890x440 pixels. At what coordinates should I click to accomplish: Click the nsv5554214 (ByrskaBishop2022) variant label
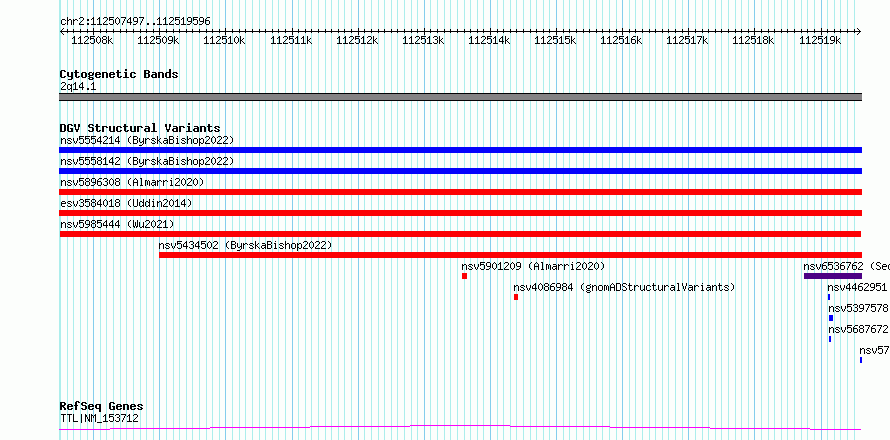[x=147, y=140]
